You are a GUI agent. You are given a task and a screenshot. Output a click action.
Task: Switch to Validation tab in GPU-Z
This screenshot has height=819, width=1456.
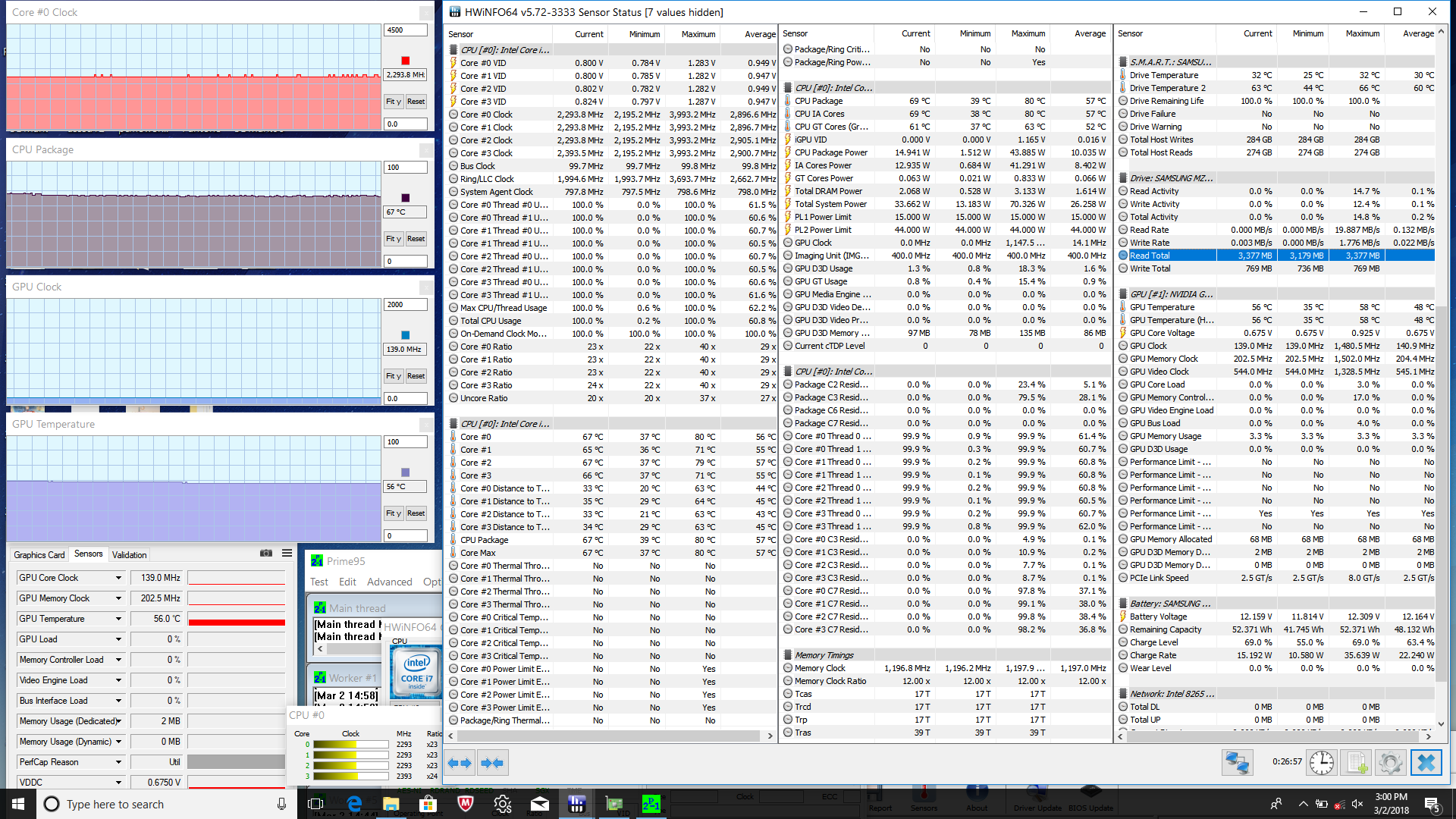129,554
